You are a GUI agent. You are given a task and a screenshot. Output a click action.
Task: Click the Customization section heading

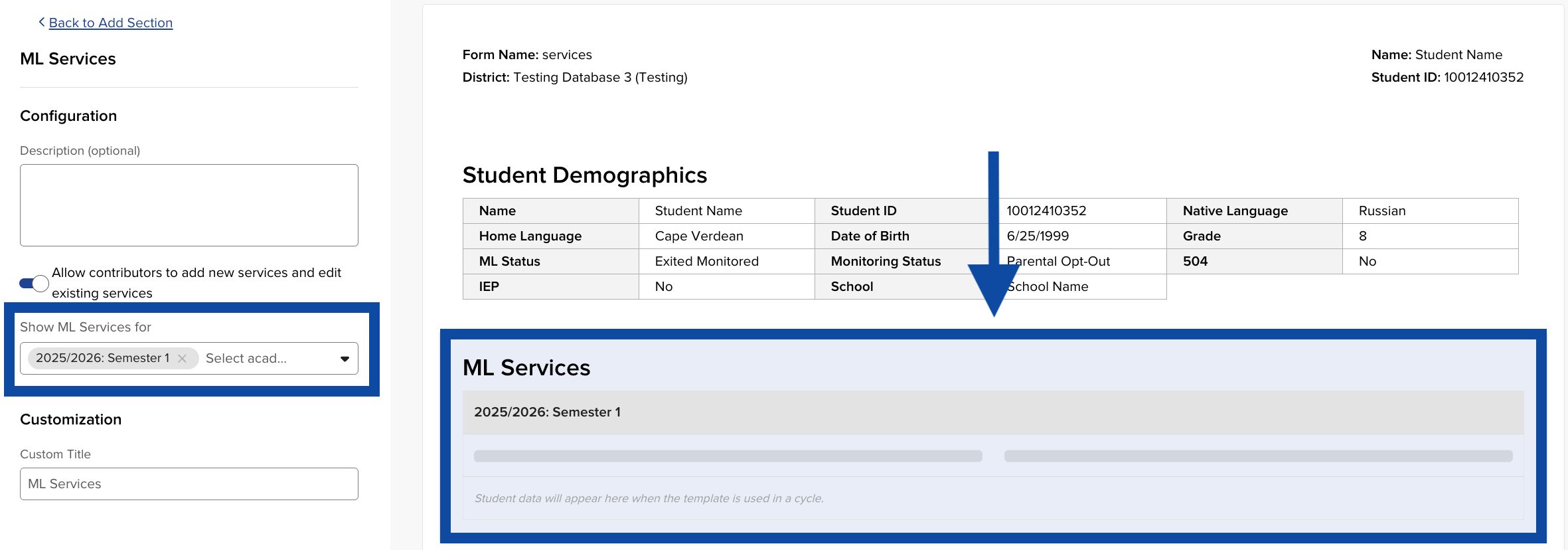(x=71, y=419)
